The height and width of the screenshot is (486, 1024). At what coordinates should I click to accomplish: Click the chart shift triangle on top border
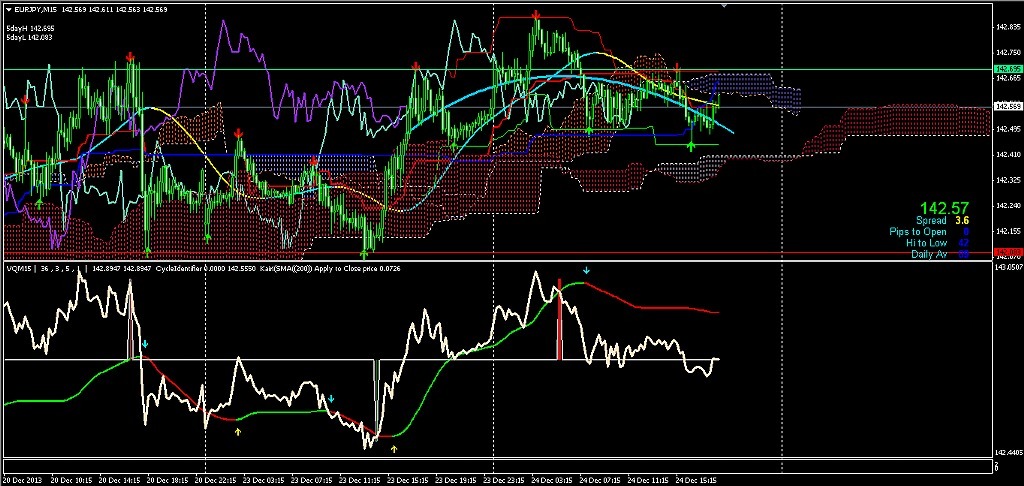click(724, 5)
